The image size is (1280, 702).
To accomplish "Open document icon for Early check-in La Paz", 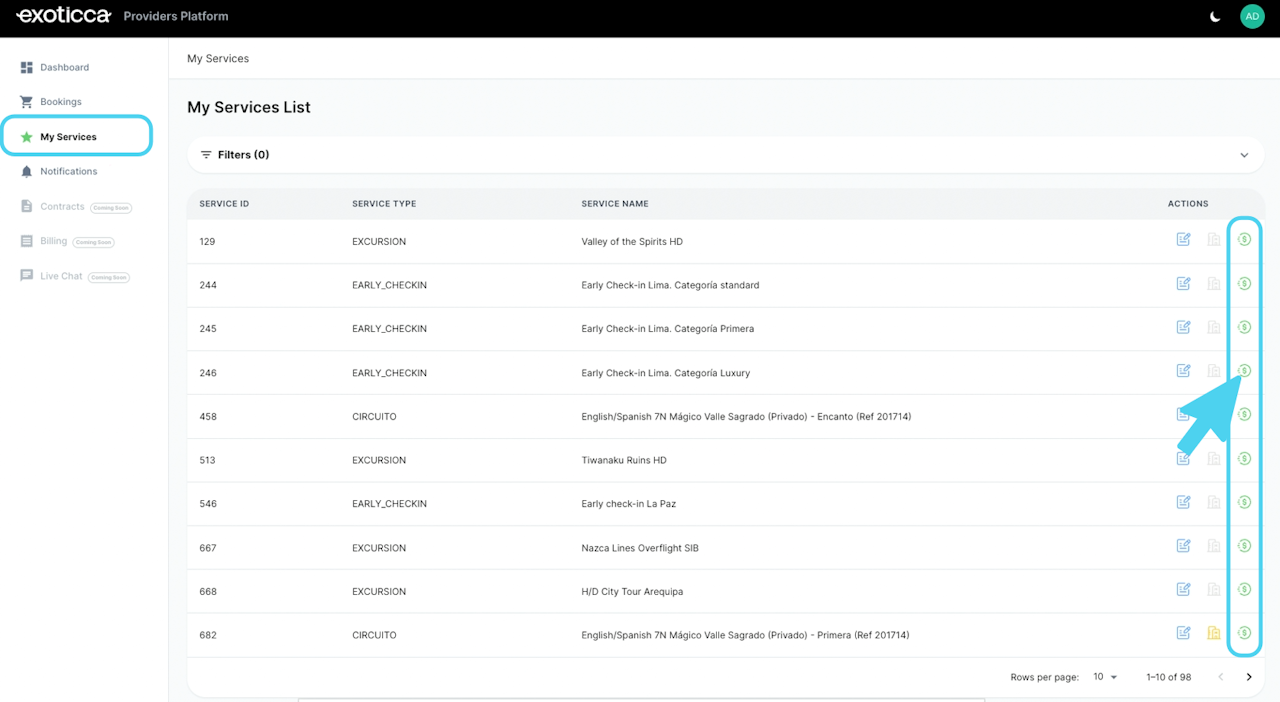I will [1213, 502].
